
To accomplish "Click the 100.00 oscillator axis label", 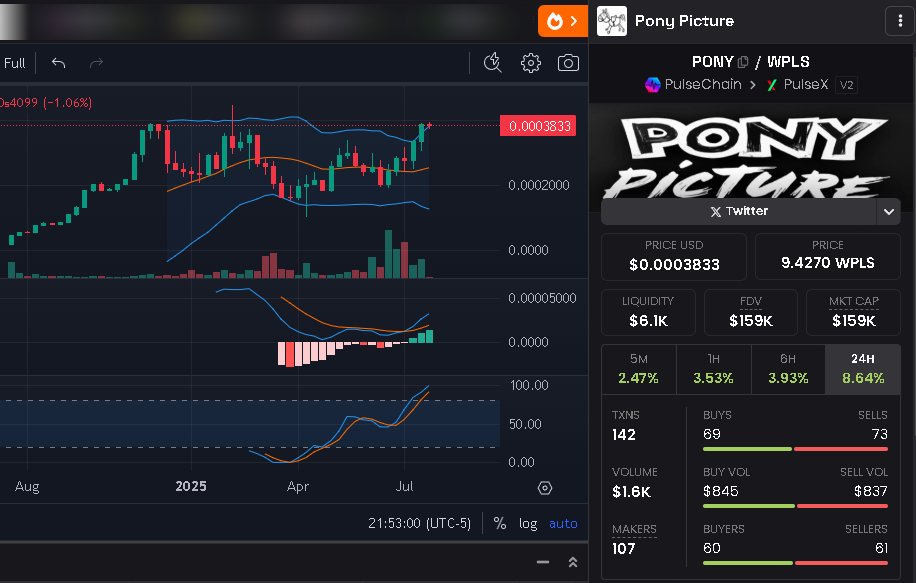I will click(x=529, y=386).
